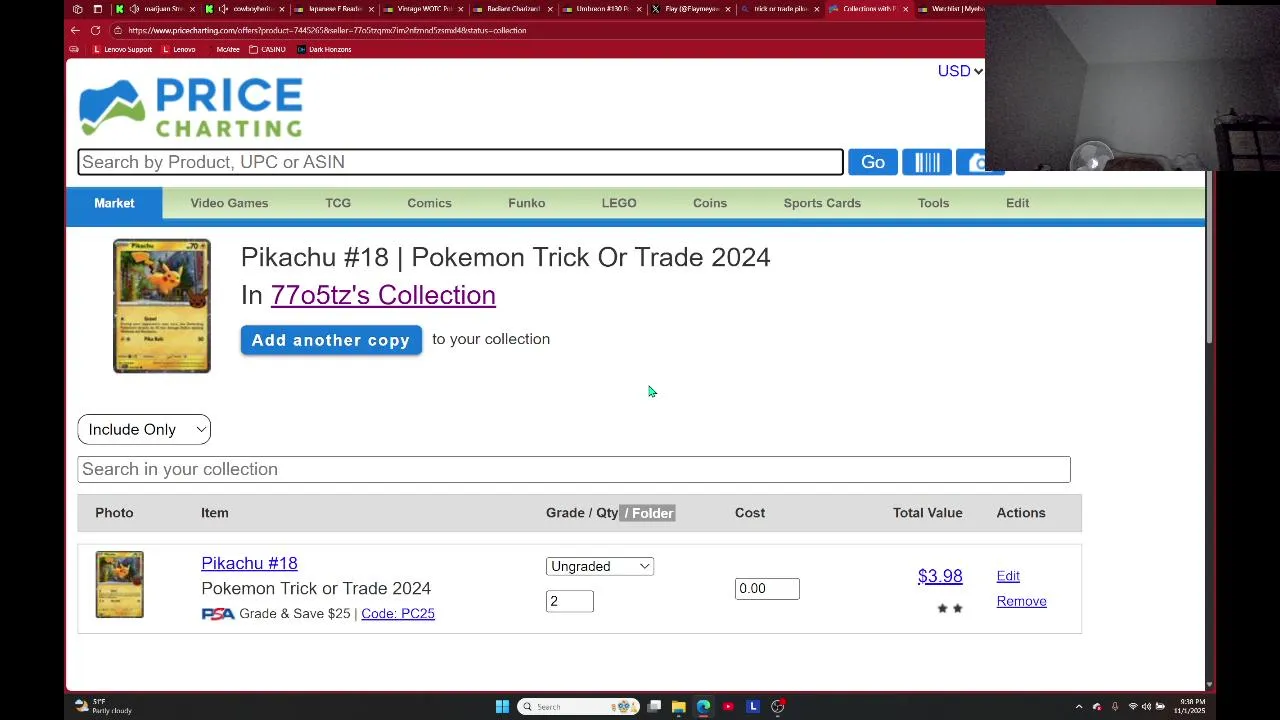Open the TCG menu

tap(338, 203)
